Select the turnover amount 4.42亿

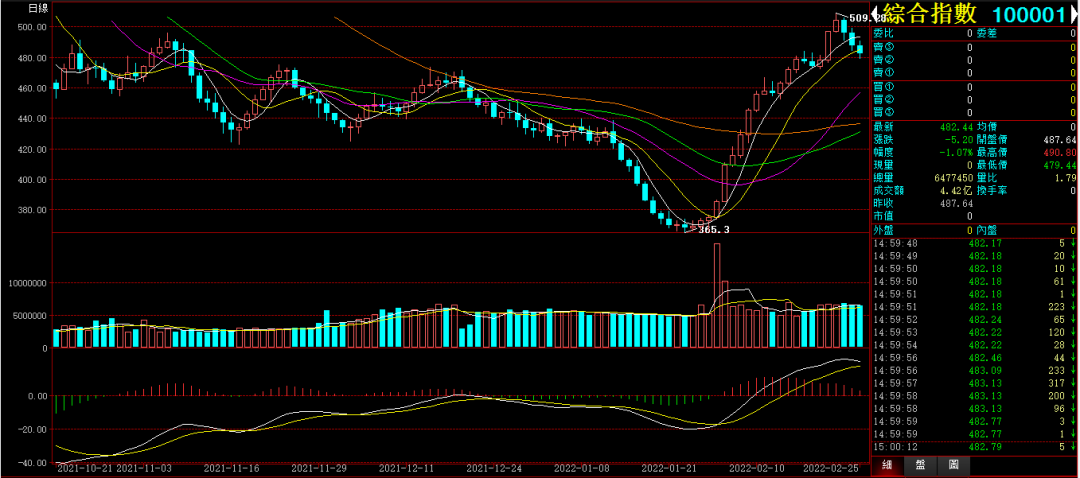click(x=956, y=191)
